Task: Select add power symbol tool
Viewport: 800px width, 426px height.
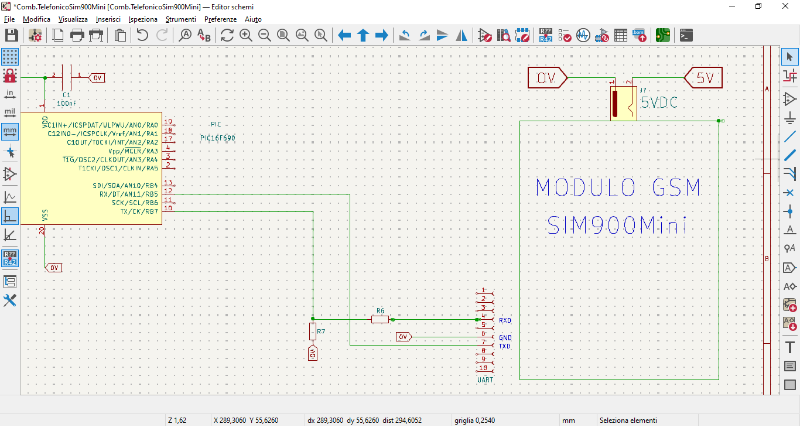Action: [x=790, y=118]
